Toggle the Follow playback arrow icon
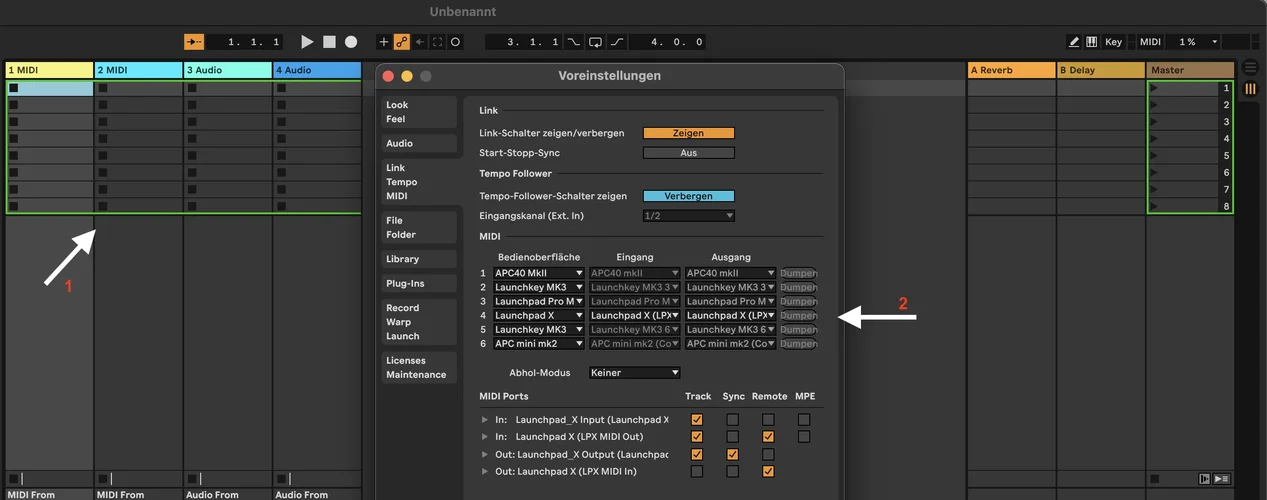This screenshot has height=500, width=1267. pyautogui.click(x=196, y=42)
